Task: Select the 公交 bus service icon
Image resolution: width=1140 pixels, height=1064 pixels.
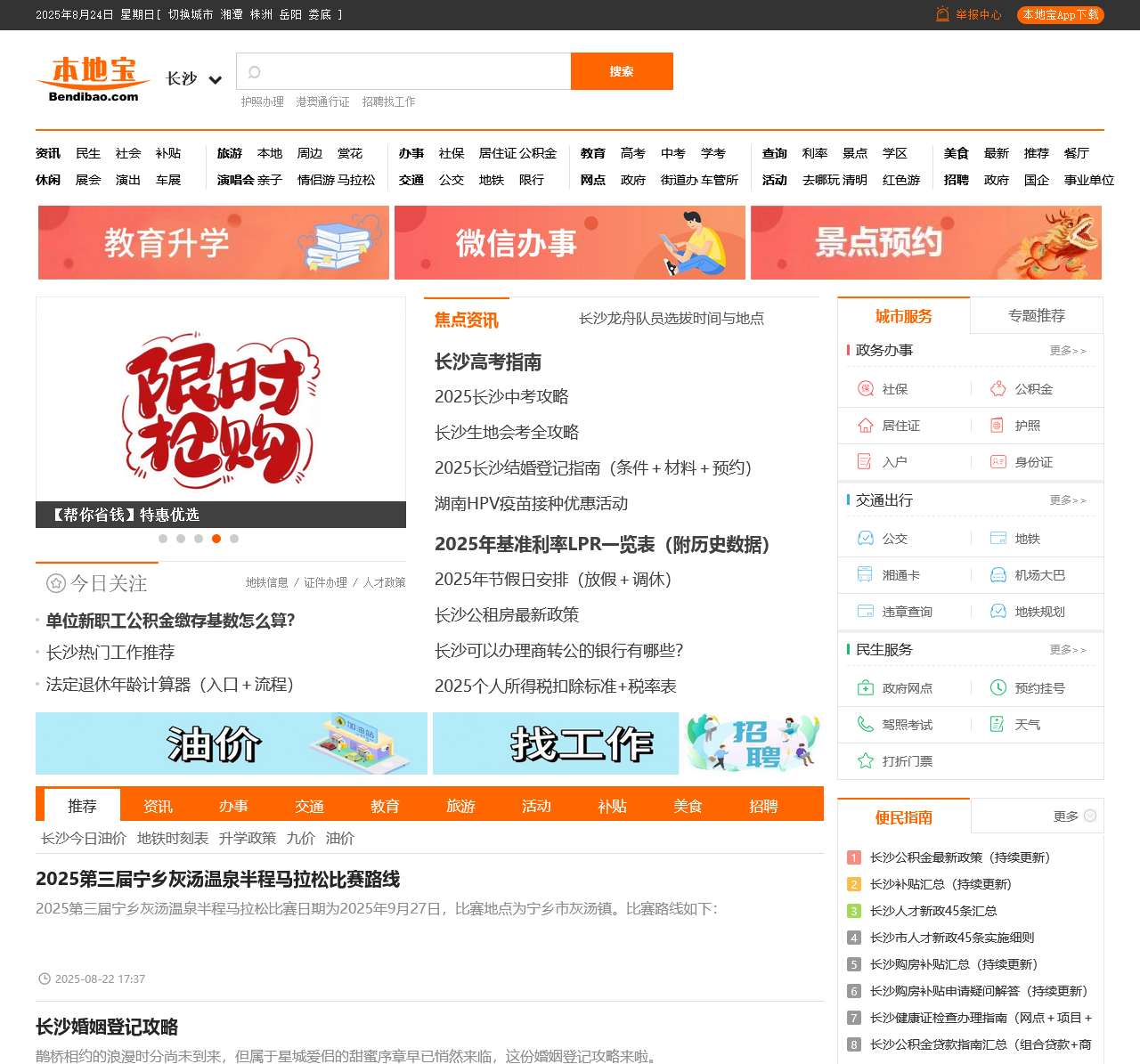Action: 864,539
